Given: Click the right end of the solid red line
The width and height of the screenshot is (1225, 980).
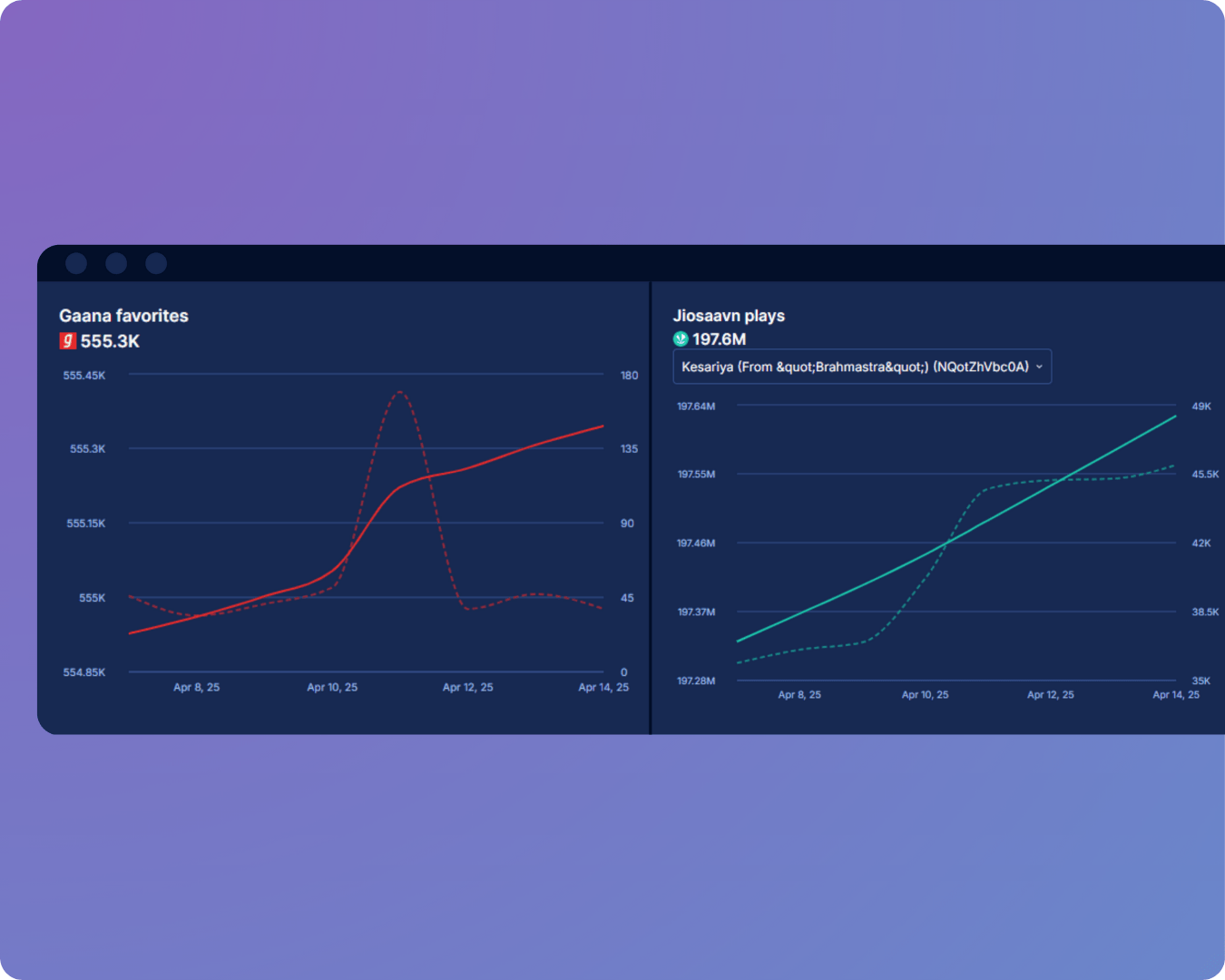Looking at the screenshot, I should 603,426.
